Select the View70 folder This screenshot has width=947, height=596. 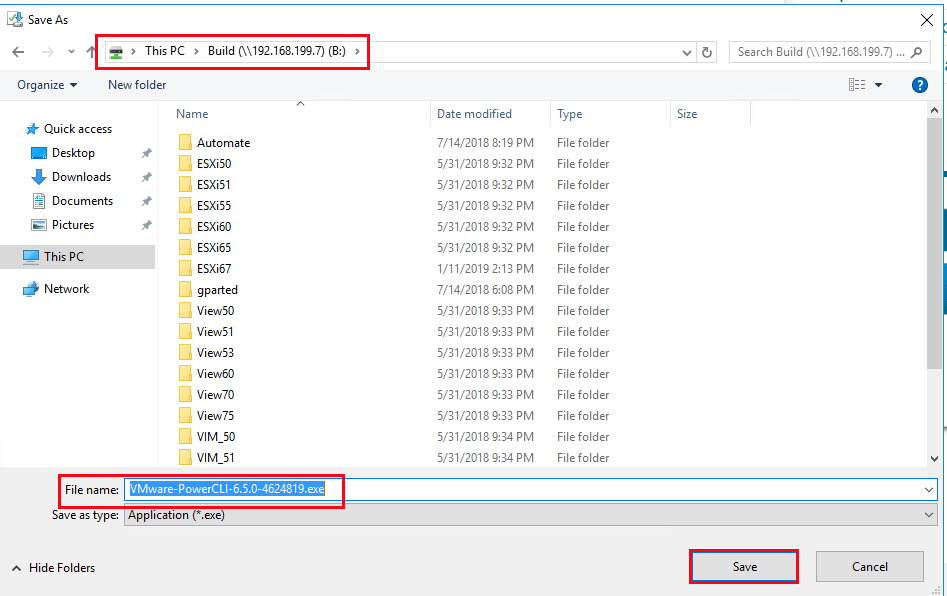coord(215,394)
